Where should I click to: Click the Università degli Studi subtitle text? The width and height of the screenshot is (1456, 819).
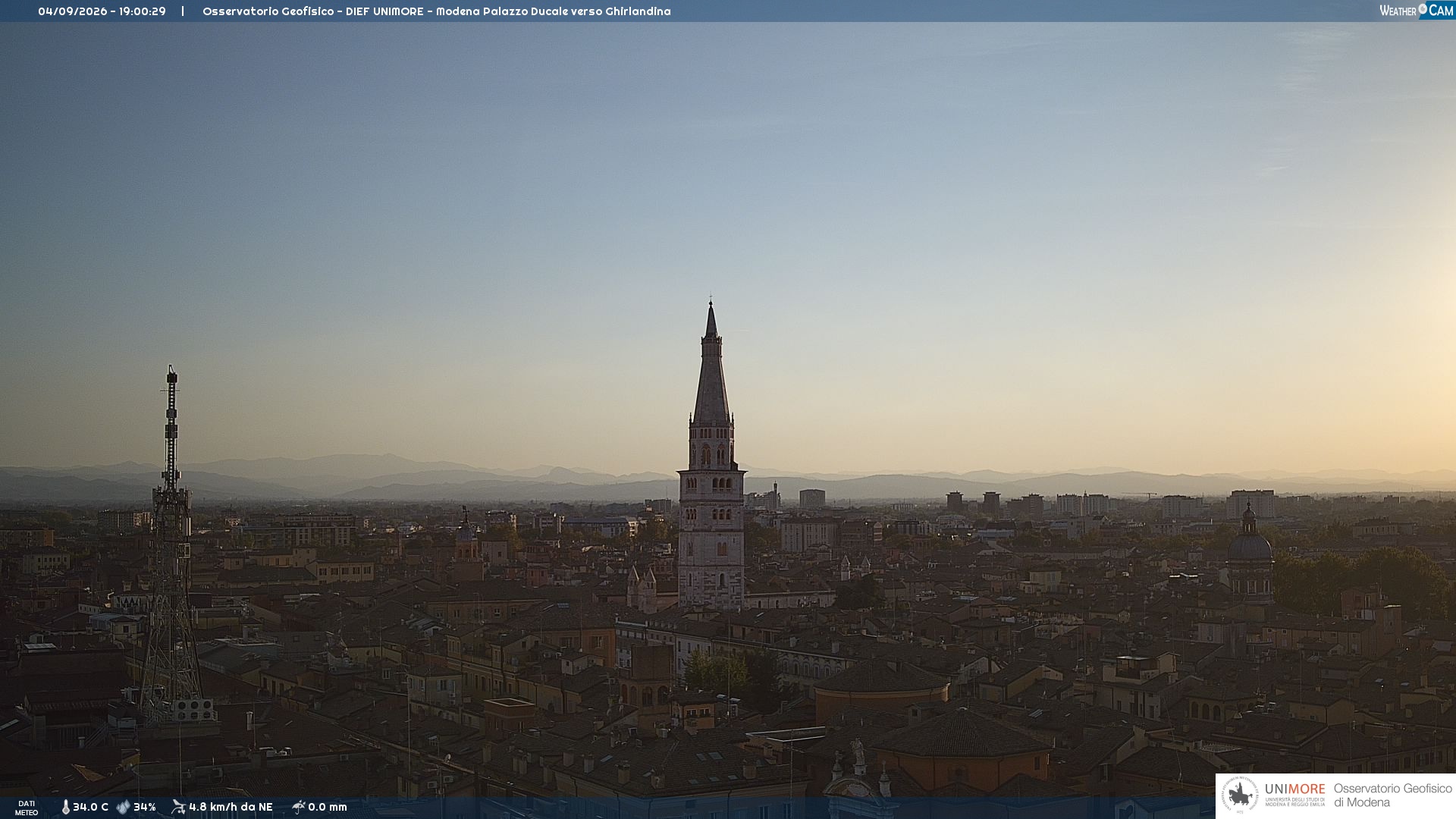pyautogui.click(x=1295, y=802)
